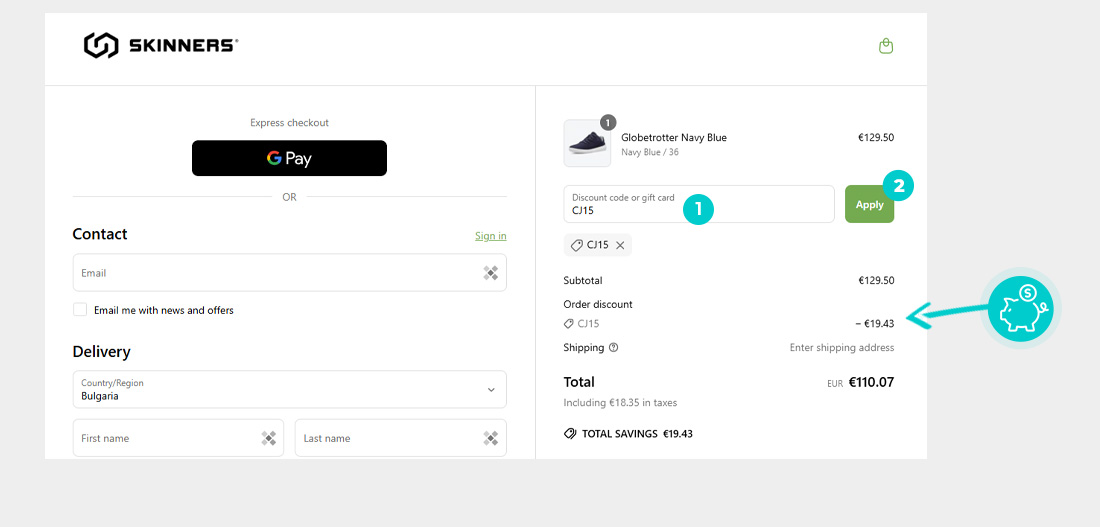Click the Globetrotter Navy Blue shoe thumbnail
The width and height of the screenshot is (1100, 527).
click(587, 144)
